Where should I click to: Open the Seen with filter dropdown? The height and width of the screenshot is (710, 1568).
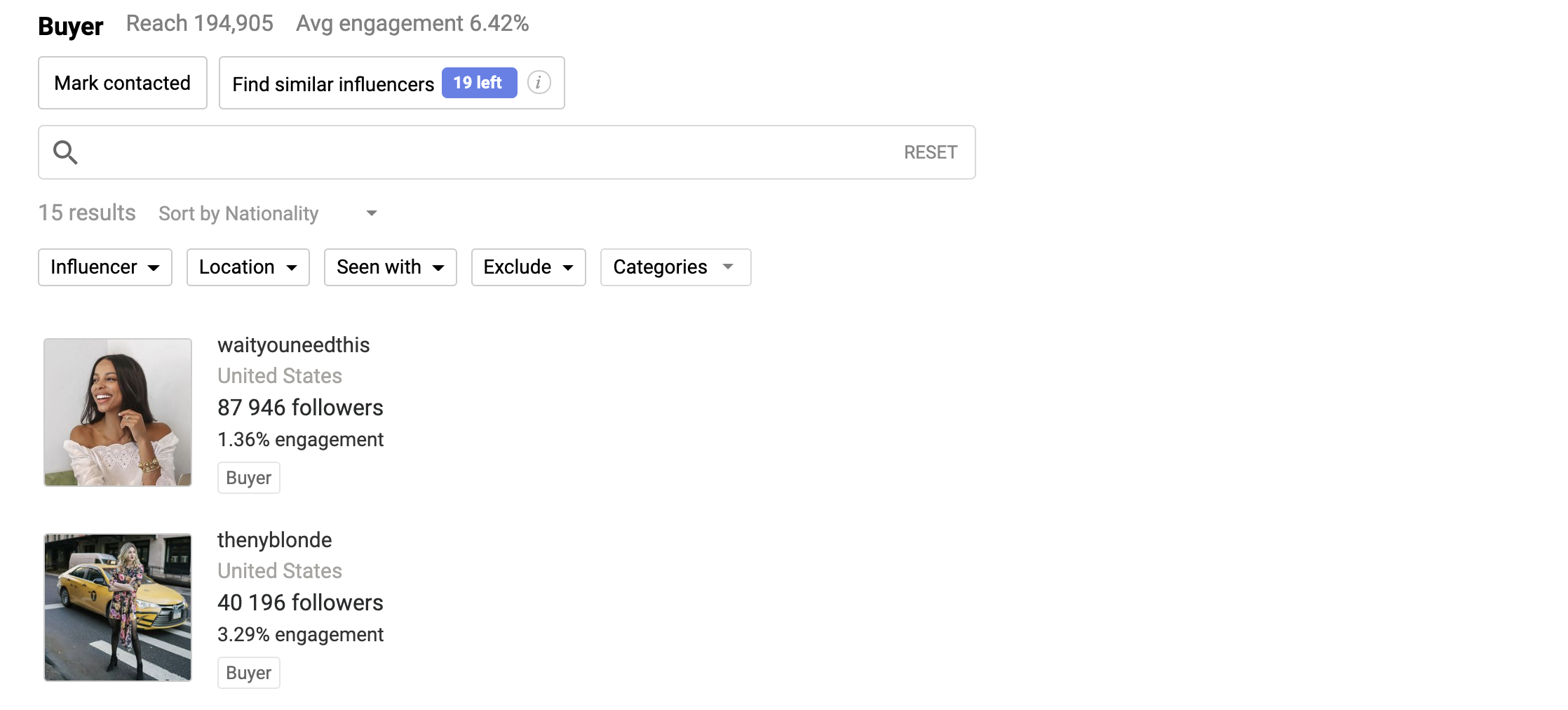click(391, 267)
